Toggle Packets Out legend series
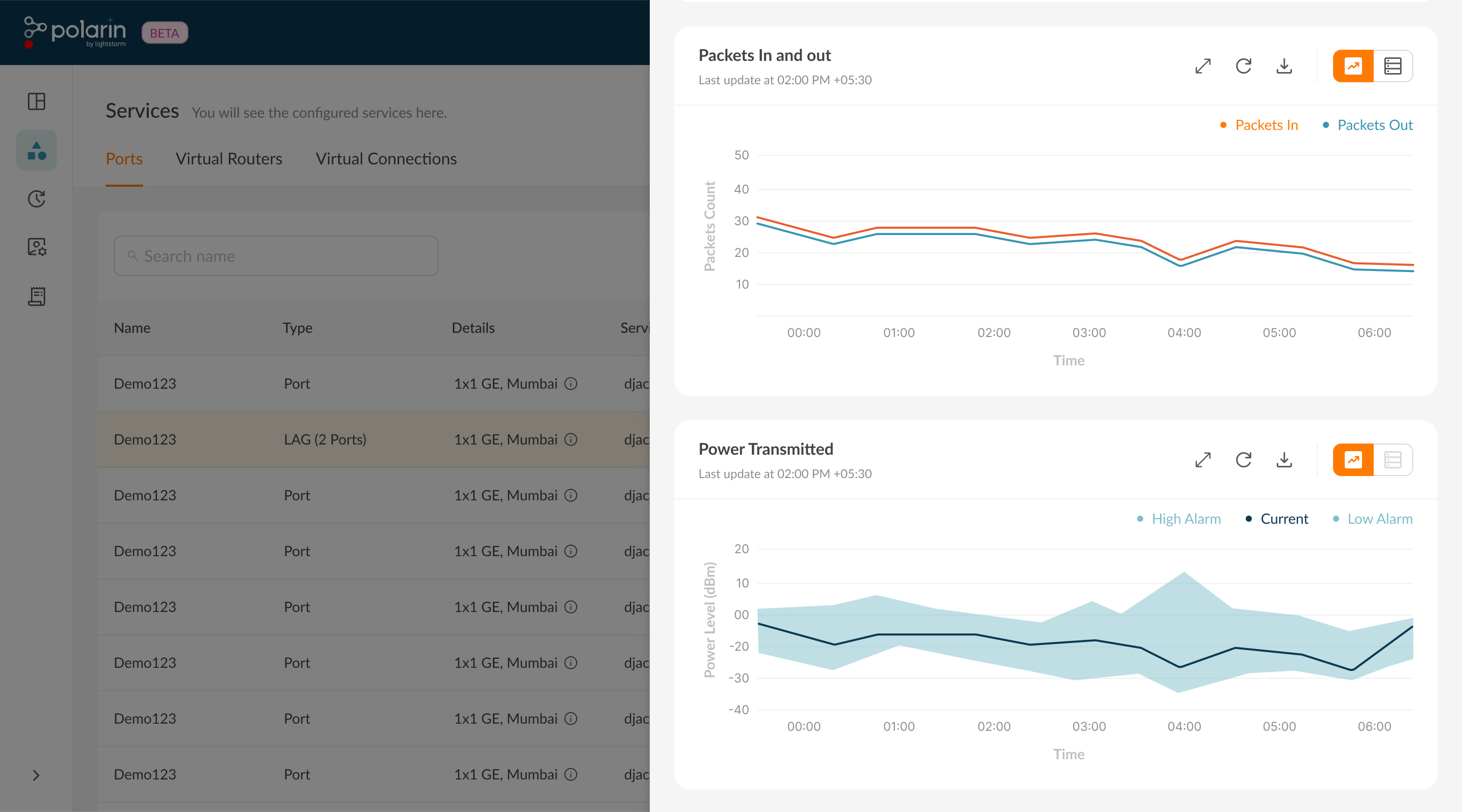 point(1374,125)
